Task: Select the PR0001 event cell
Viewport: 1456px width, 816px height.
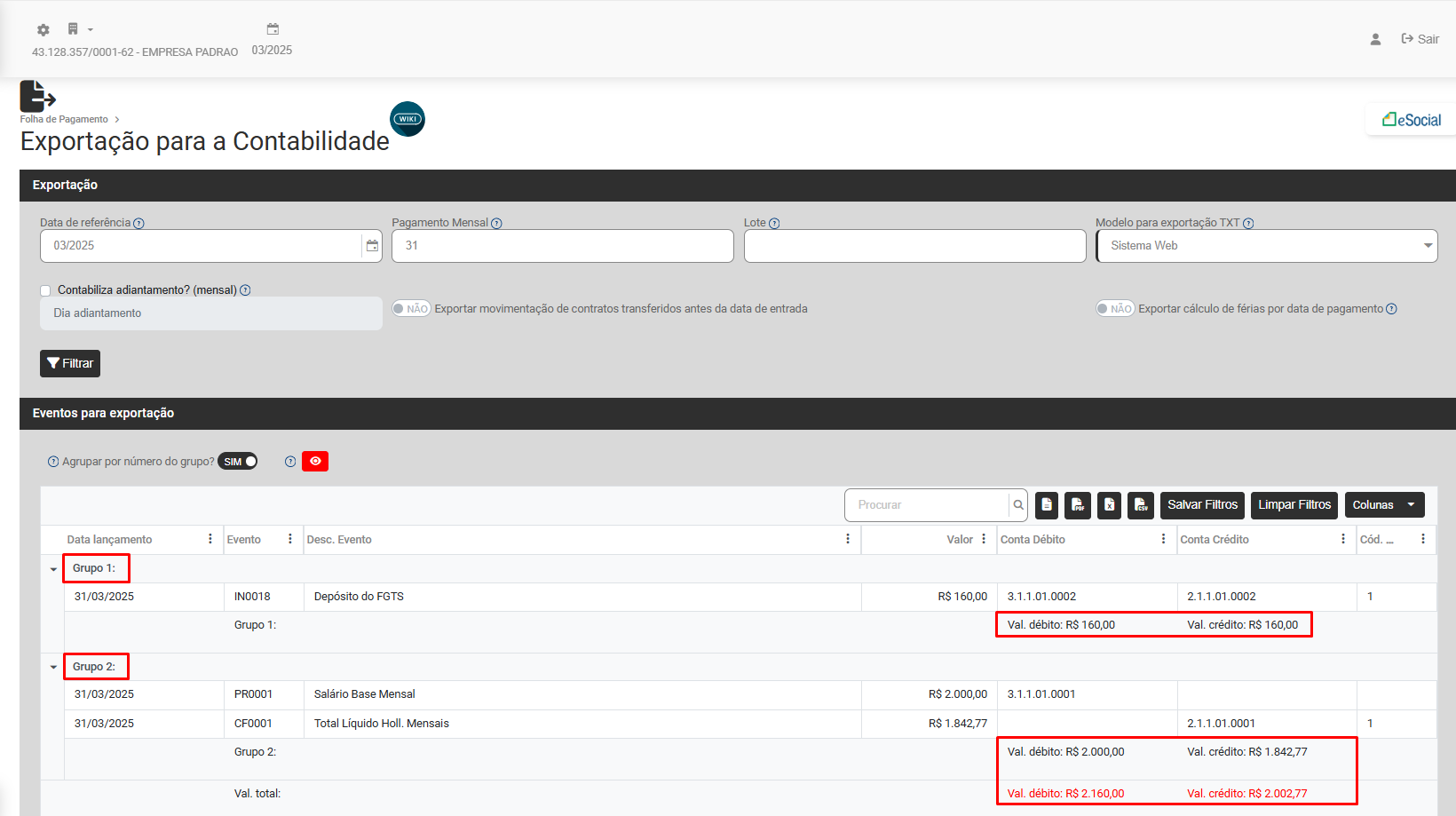Action: tap(264, 694)
